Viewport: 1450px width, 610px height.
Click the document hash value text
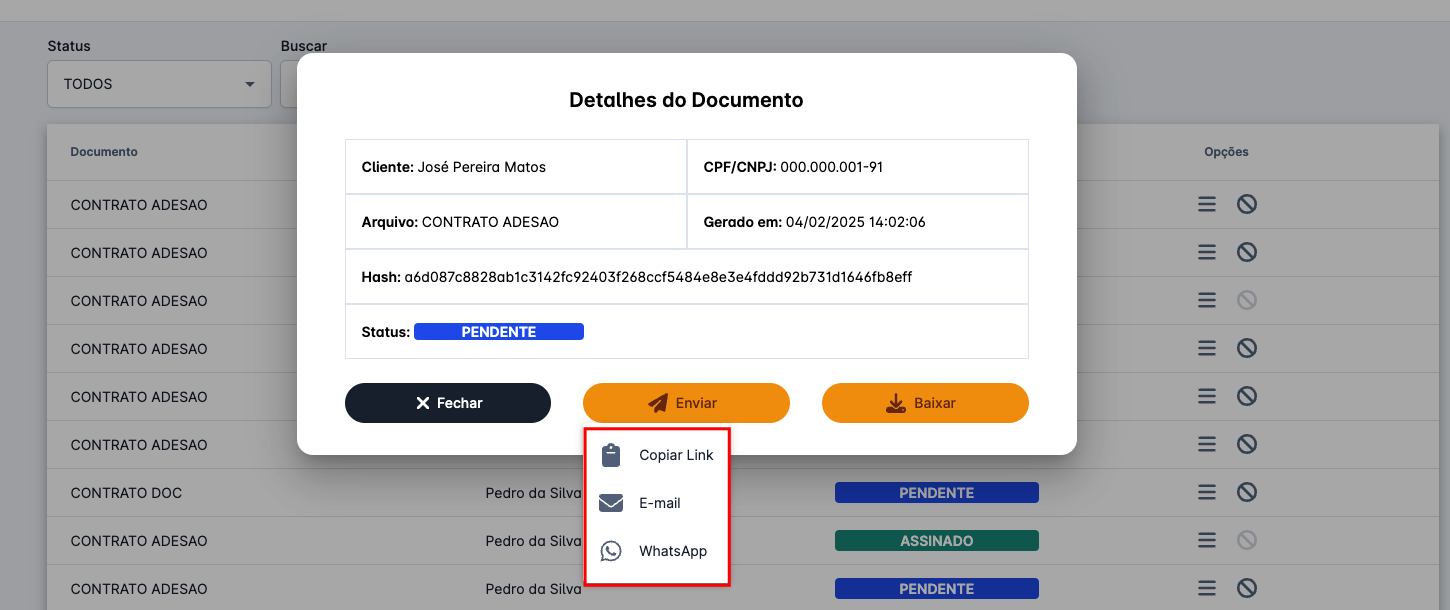657,277
